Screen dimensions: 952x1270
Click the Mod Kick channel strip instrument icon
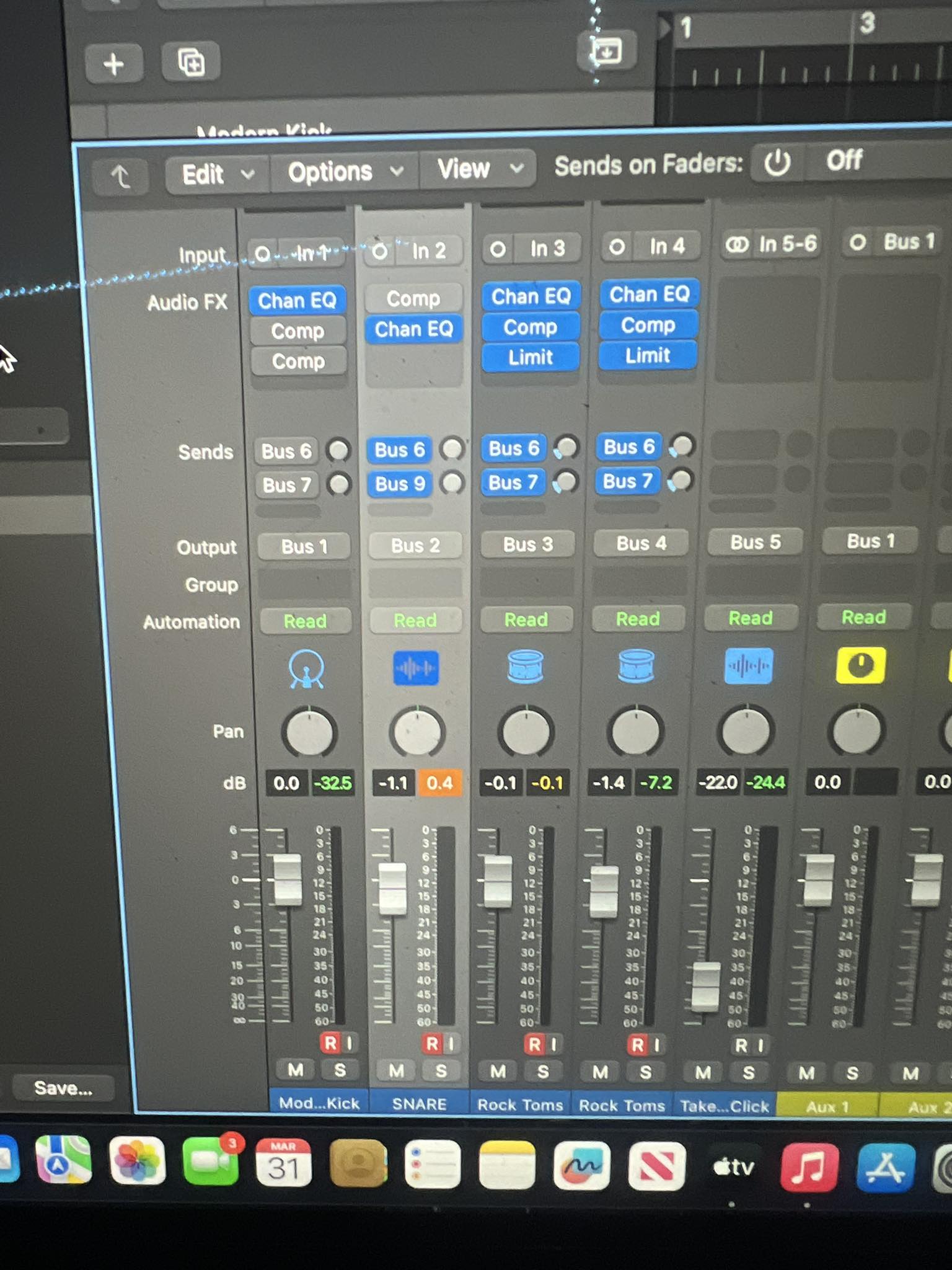(306, 668)
